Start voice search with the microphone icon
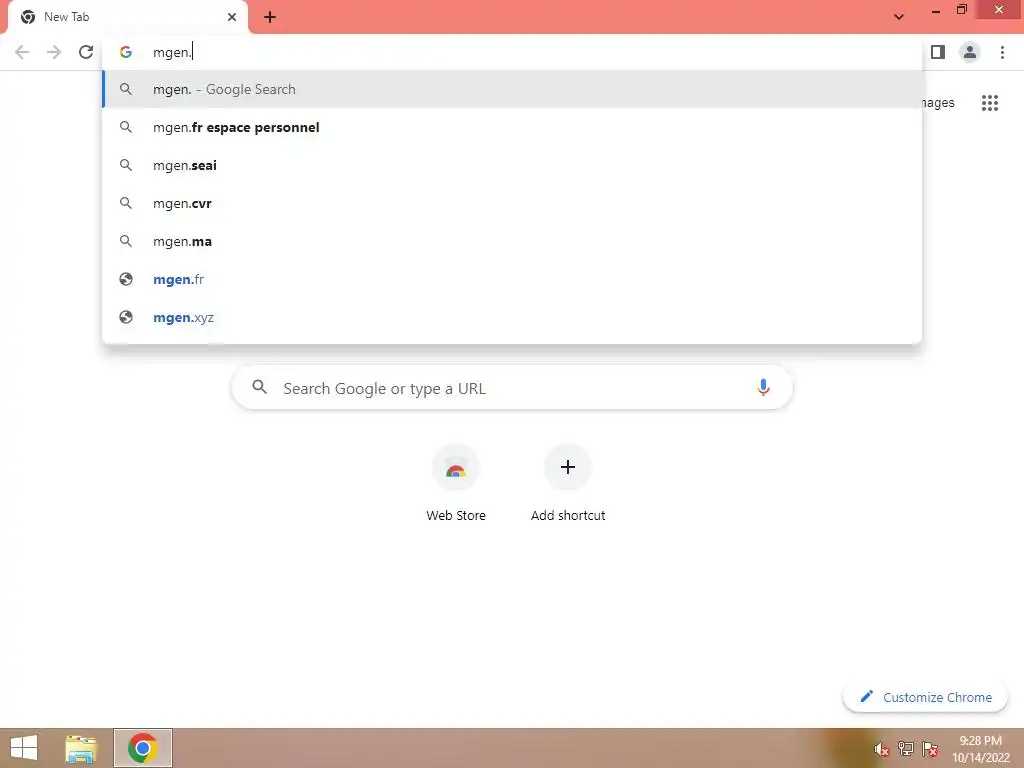 point(763,387)
